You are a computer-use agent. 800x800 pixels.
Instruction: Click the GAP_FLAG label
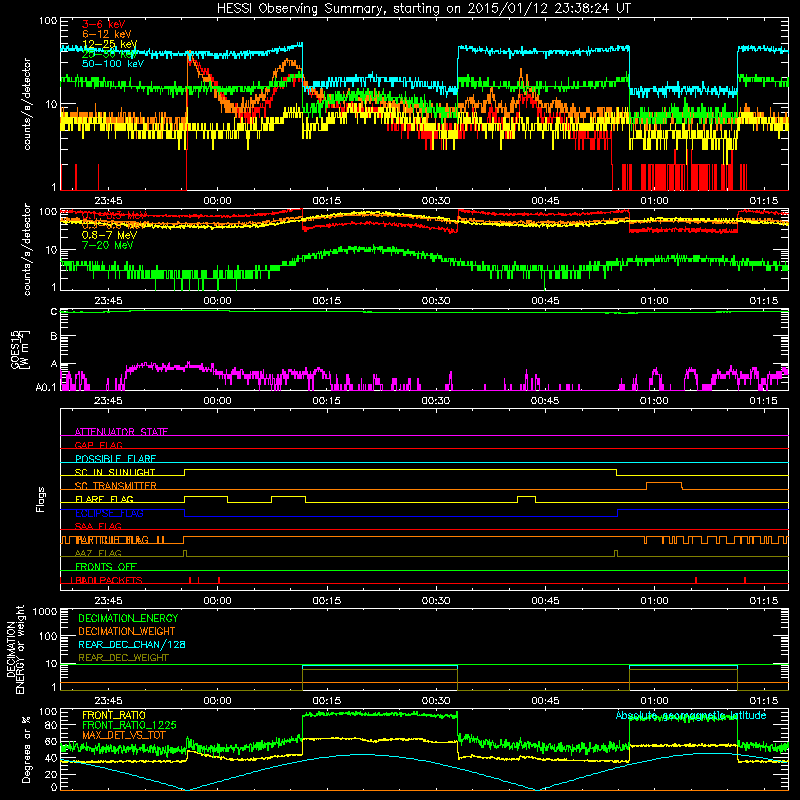(98, 445)
